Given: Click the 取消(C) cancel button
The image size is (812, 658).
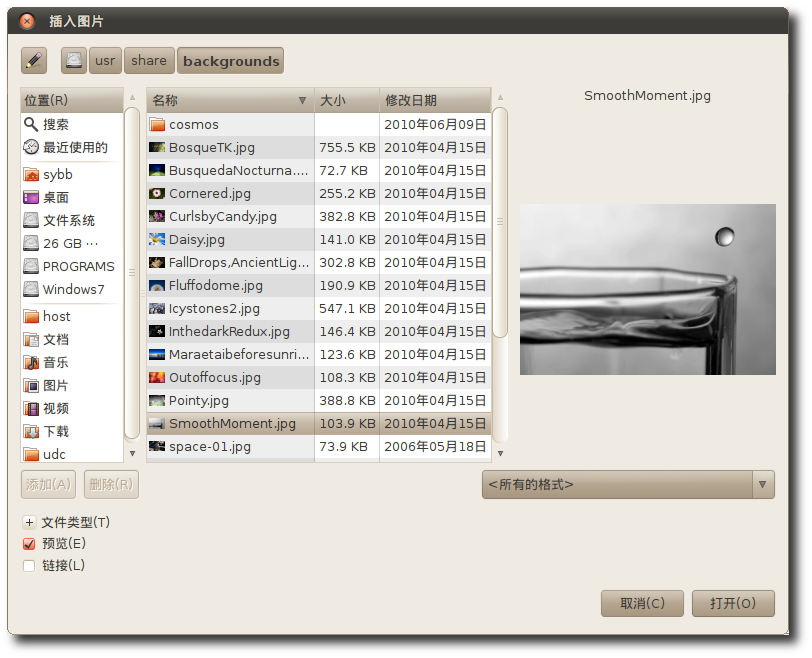Looking at the screenshot, I should tap(642, 604).
